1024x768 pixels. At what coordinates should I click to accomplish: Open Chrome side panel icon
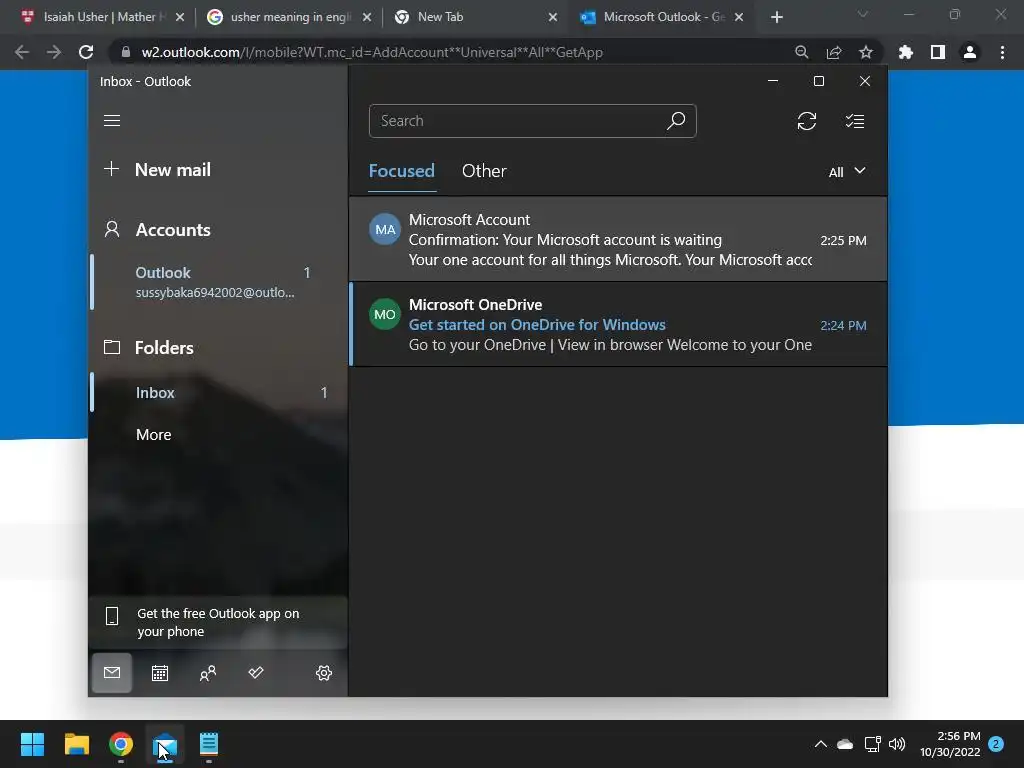938,52
